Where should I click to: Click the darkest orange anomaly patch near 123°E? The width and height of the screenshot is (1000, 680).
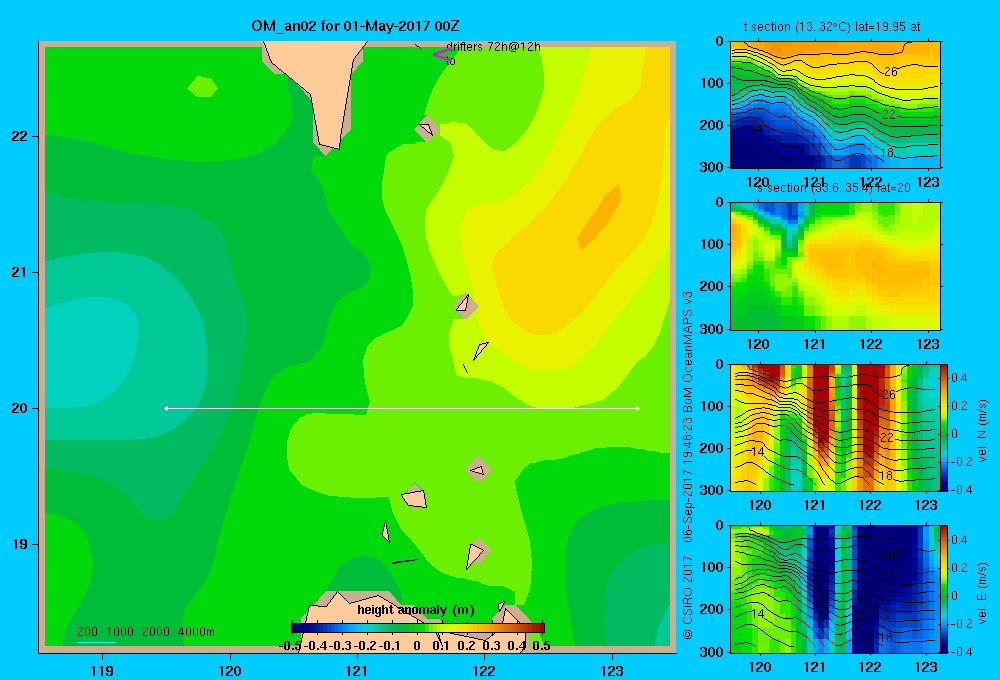click(x=599, y=218)
